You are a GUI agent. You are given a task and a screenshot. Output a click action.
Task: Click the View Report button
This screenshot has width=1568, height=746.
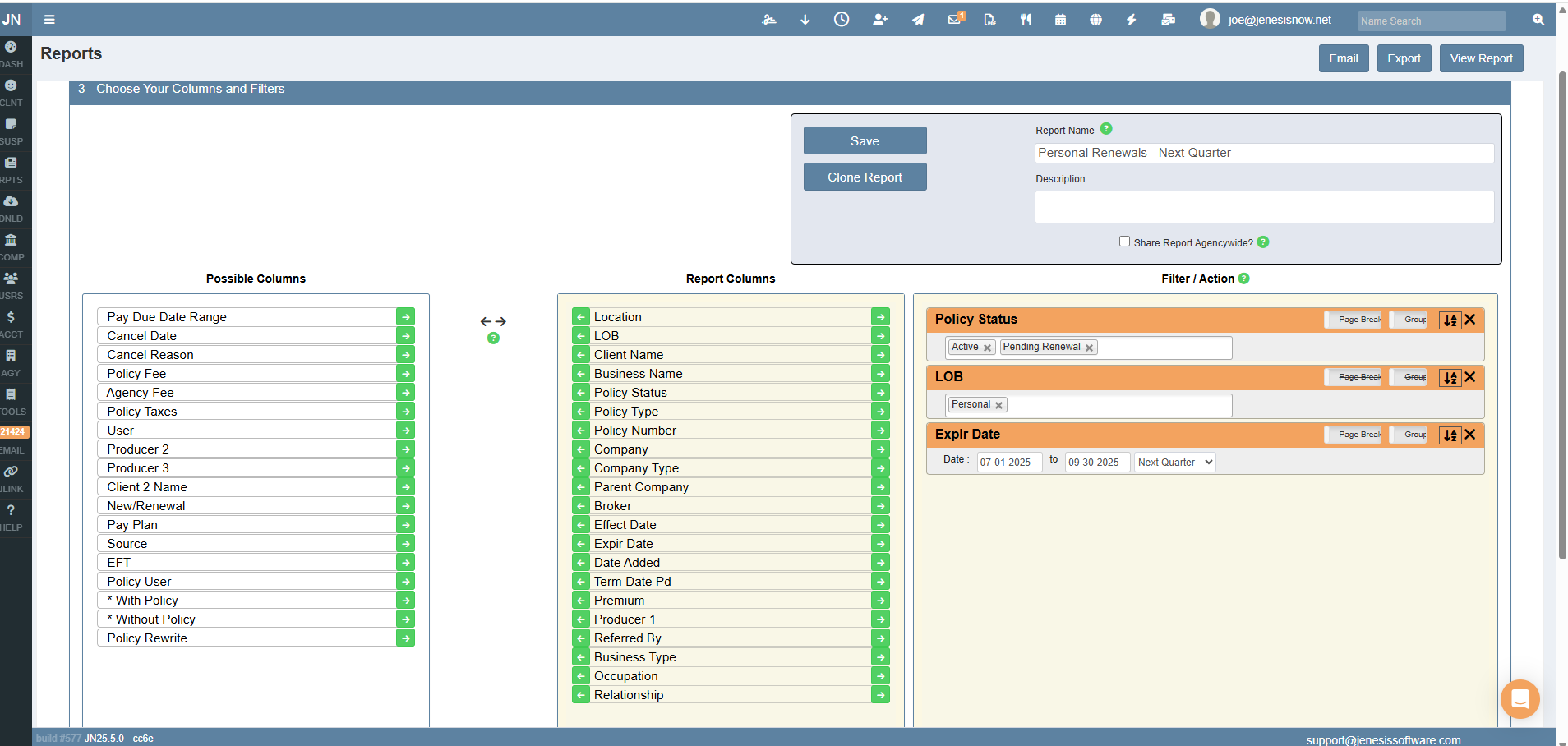pos(1480,58)
